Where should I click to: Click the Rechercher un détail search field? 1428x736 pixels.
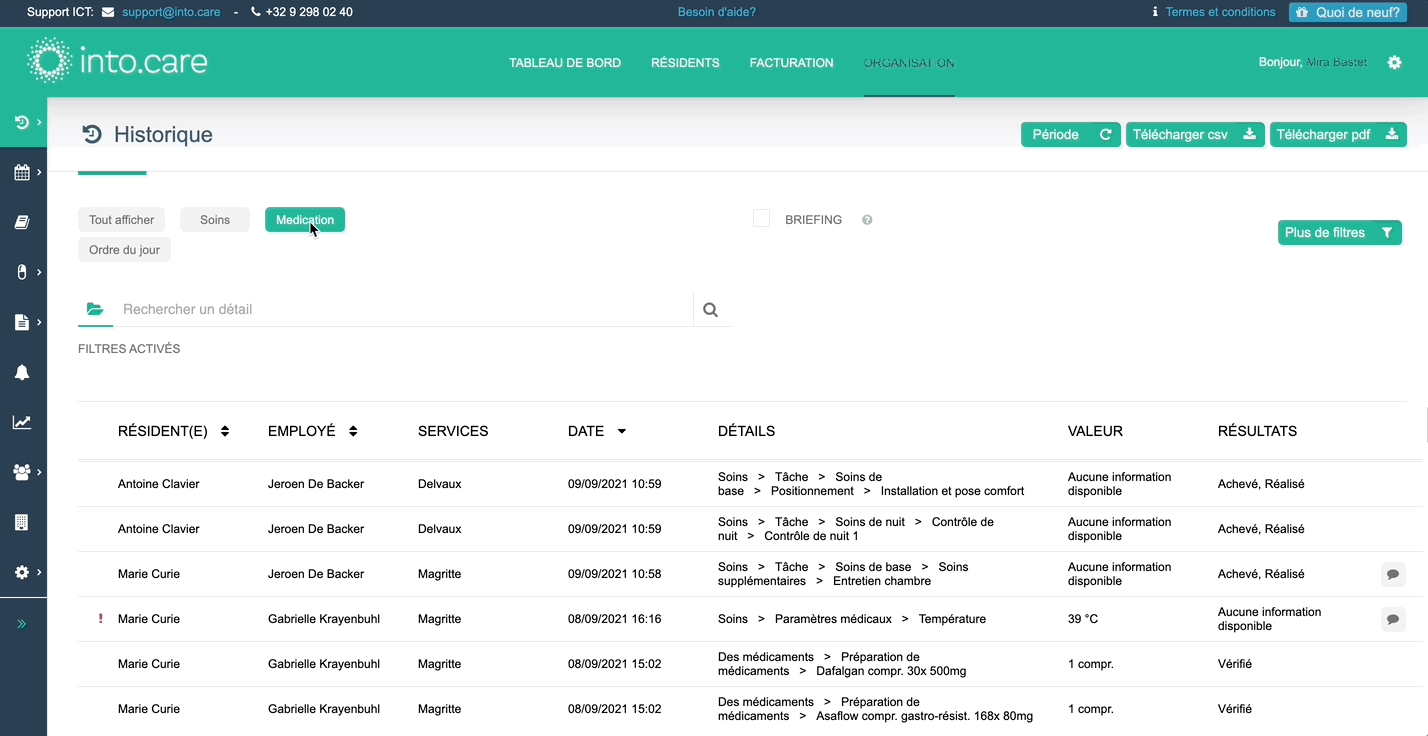pos(400,310)
